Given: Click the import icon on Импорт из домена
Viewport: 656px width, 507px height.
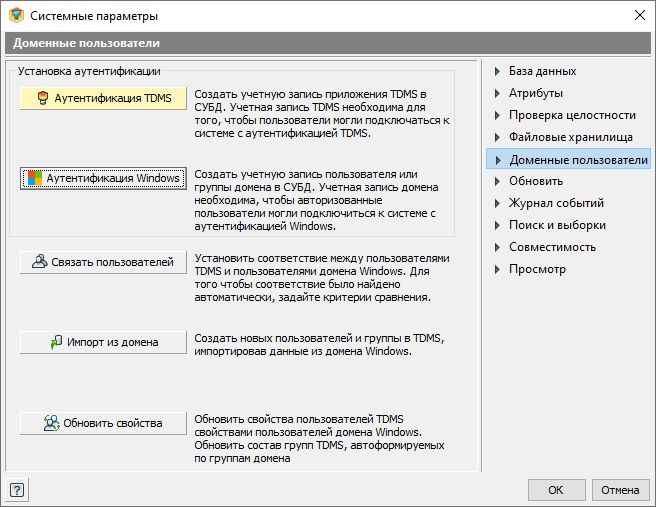Looking at the screenshot, I should 56,342.
